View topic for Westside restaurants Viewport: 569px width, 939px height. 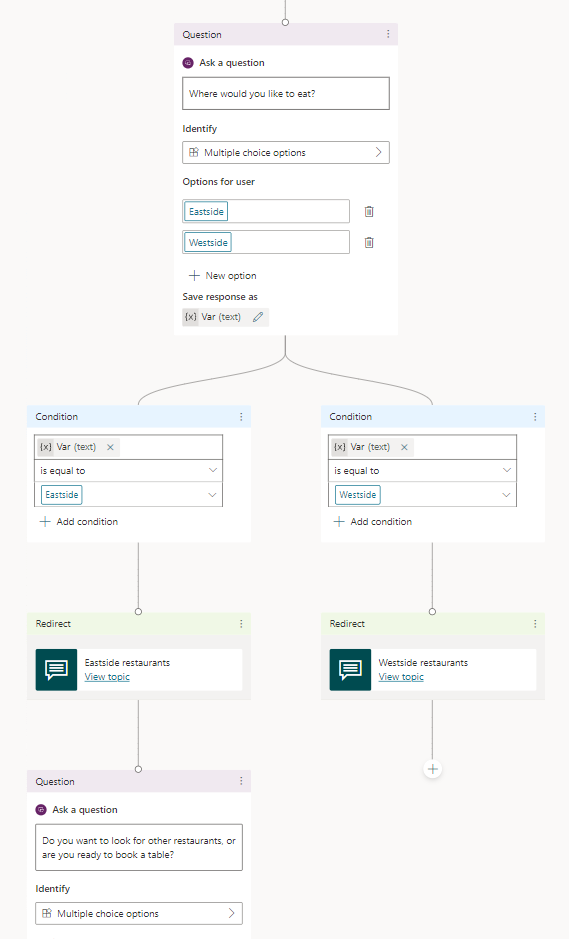point(401,677)
